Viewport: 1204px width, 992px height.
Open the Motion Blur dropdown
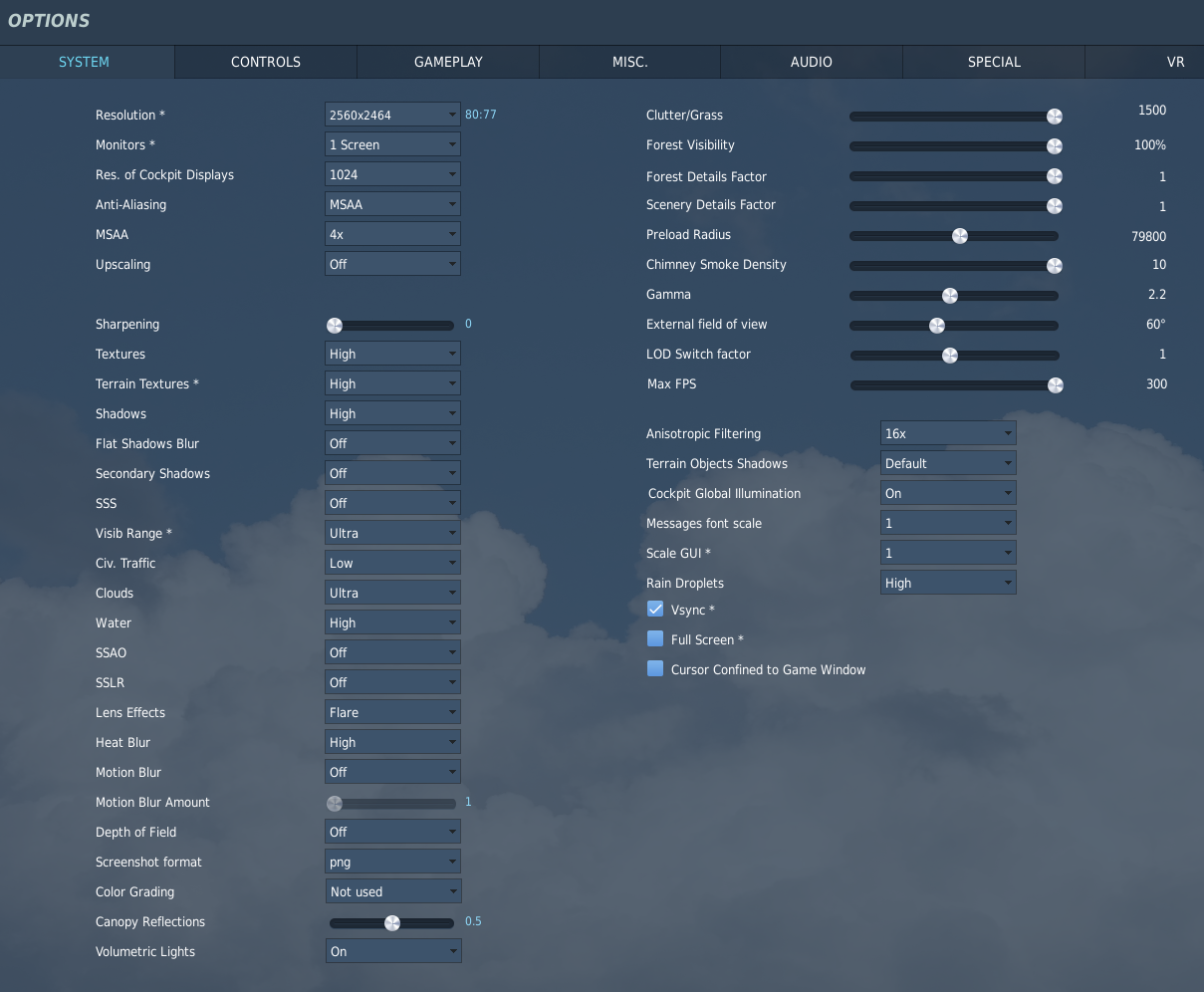(x=392, y=772)
